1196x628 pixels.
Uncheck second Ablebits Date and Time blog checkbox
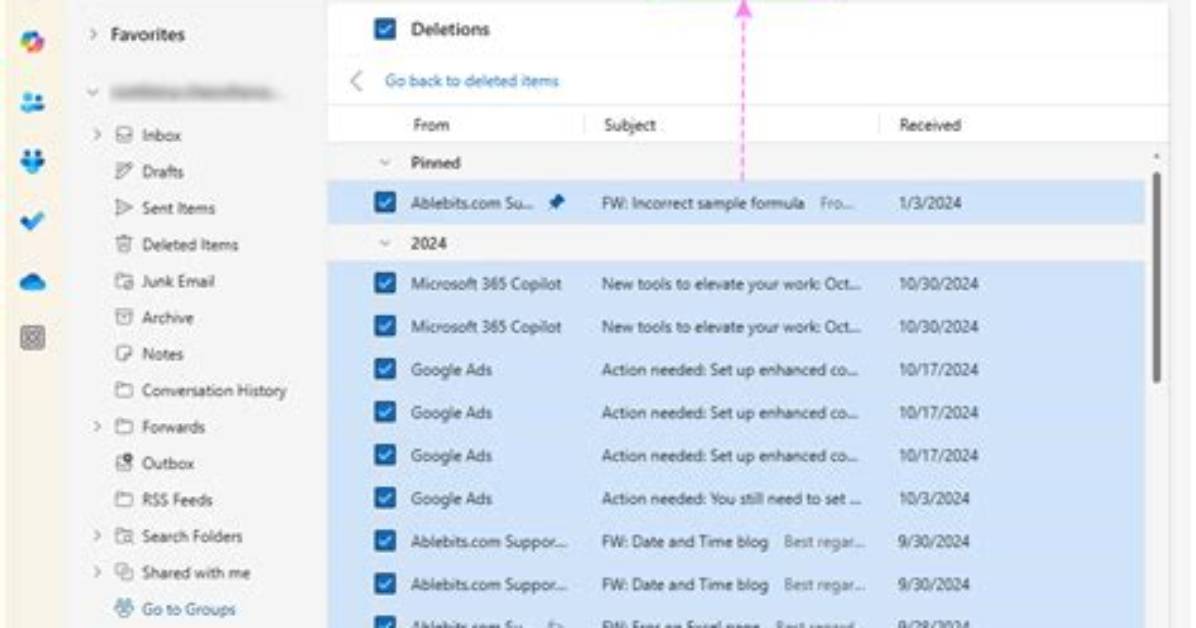coord(385,584)
